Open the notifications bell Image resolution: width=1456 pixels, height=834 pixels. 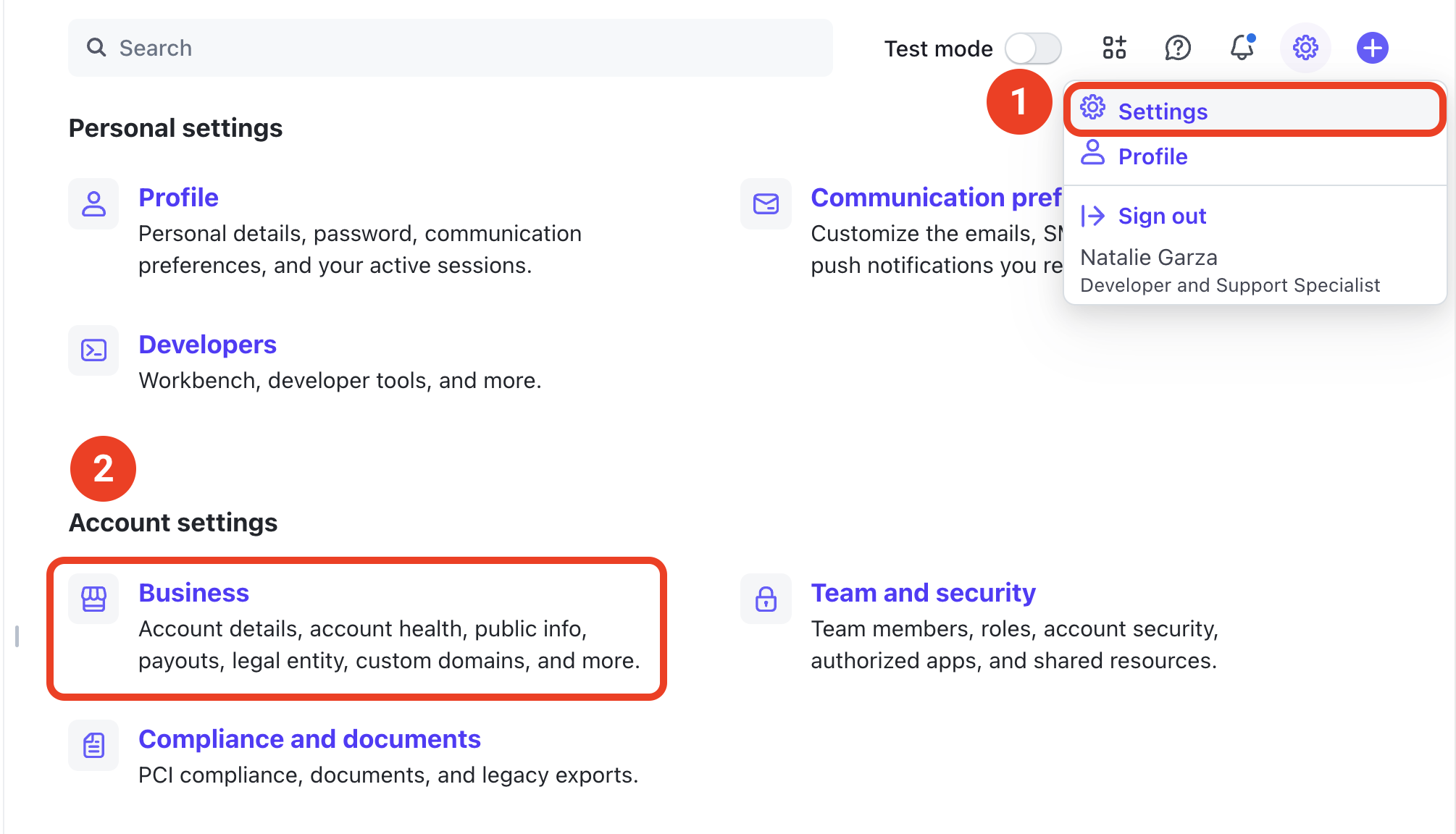[x=1242, y=48]
